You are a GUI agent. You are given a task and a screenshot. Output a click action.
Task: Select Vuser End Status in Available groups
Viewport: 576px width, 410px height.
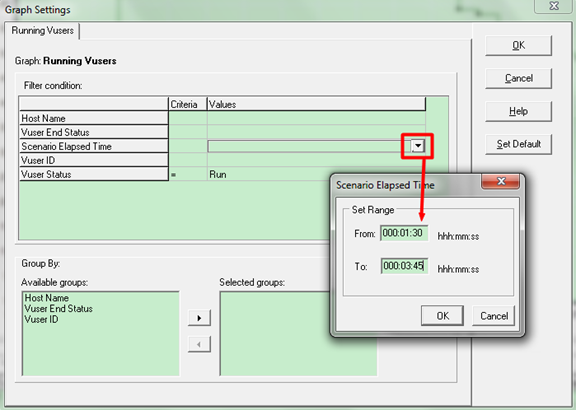click(x=58, y=309)
